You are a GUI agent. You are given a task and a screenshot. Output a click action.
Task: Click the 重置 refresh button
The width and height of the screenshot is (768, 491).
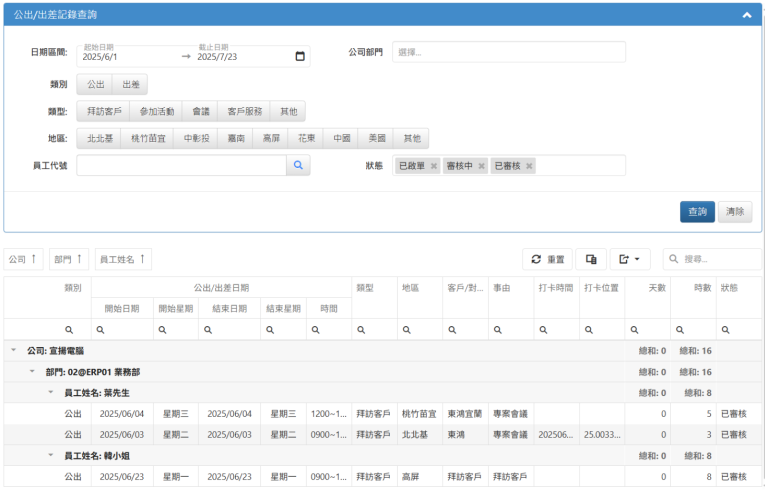548,259
